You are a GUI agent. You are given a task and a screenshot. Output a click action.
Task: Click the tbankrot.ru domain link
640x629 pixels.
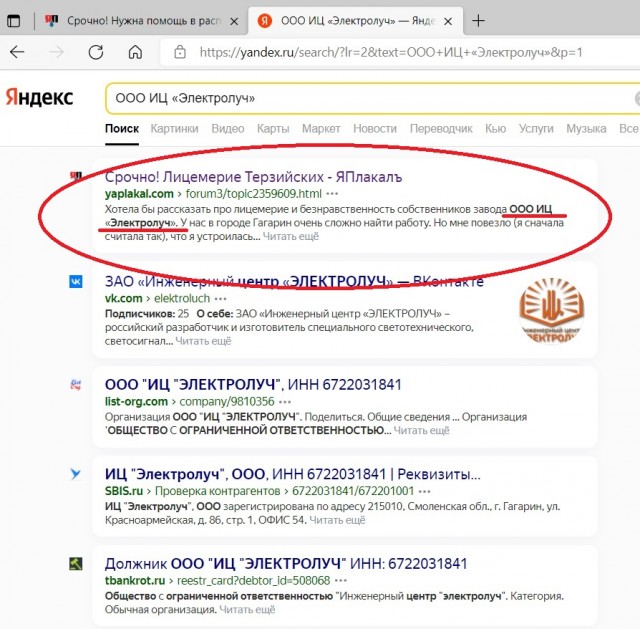coord(135,580)
